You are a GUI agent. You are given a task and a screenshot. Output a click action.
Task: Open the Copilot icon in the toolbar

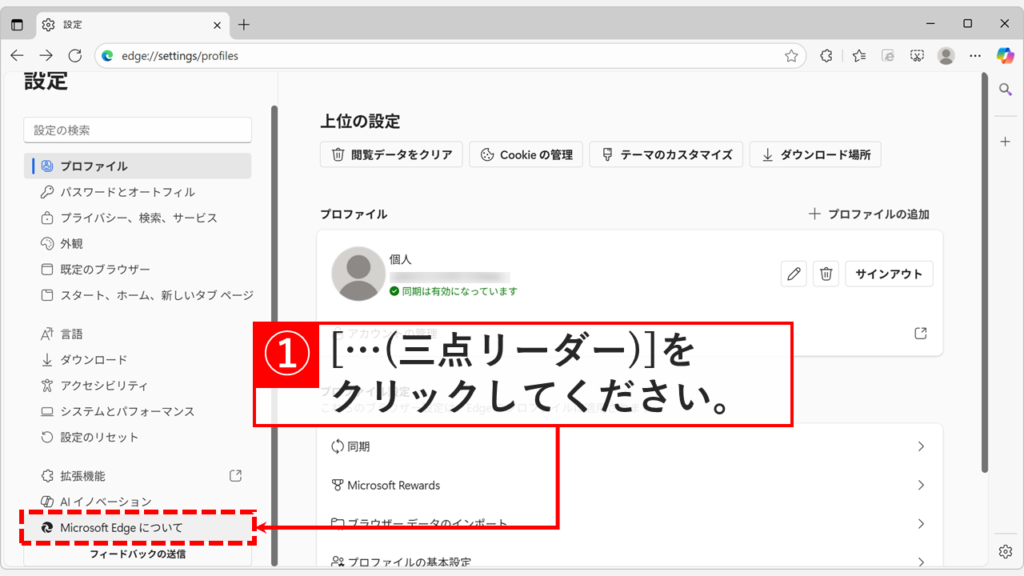pyautogui.click(x=1005, y=56)
